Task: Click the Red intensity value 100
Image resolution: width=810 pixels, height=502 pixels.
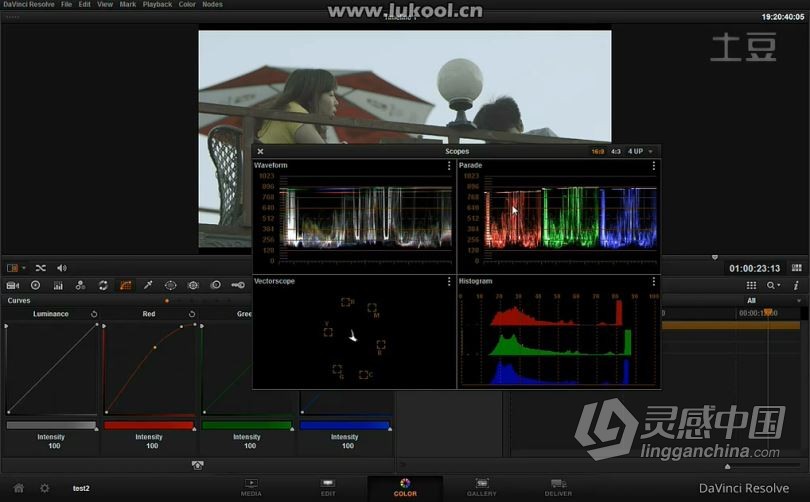Action: pyautogui.click(x=152, y=446)
